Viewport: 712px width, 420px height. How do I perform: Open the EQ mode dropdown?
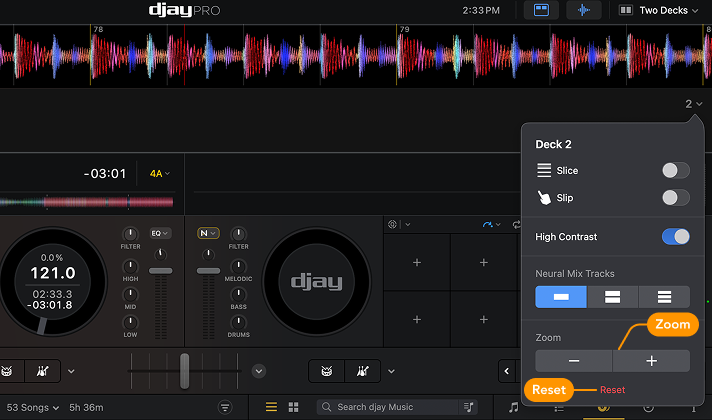(x=160, y=233)
